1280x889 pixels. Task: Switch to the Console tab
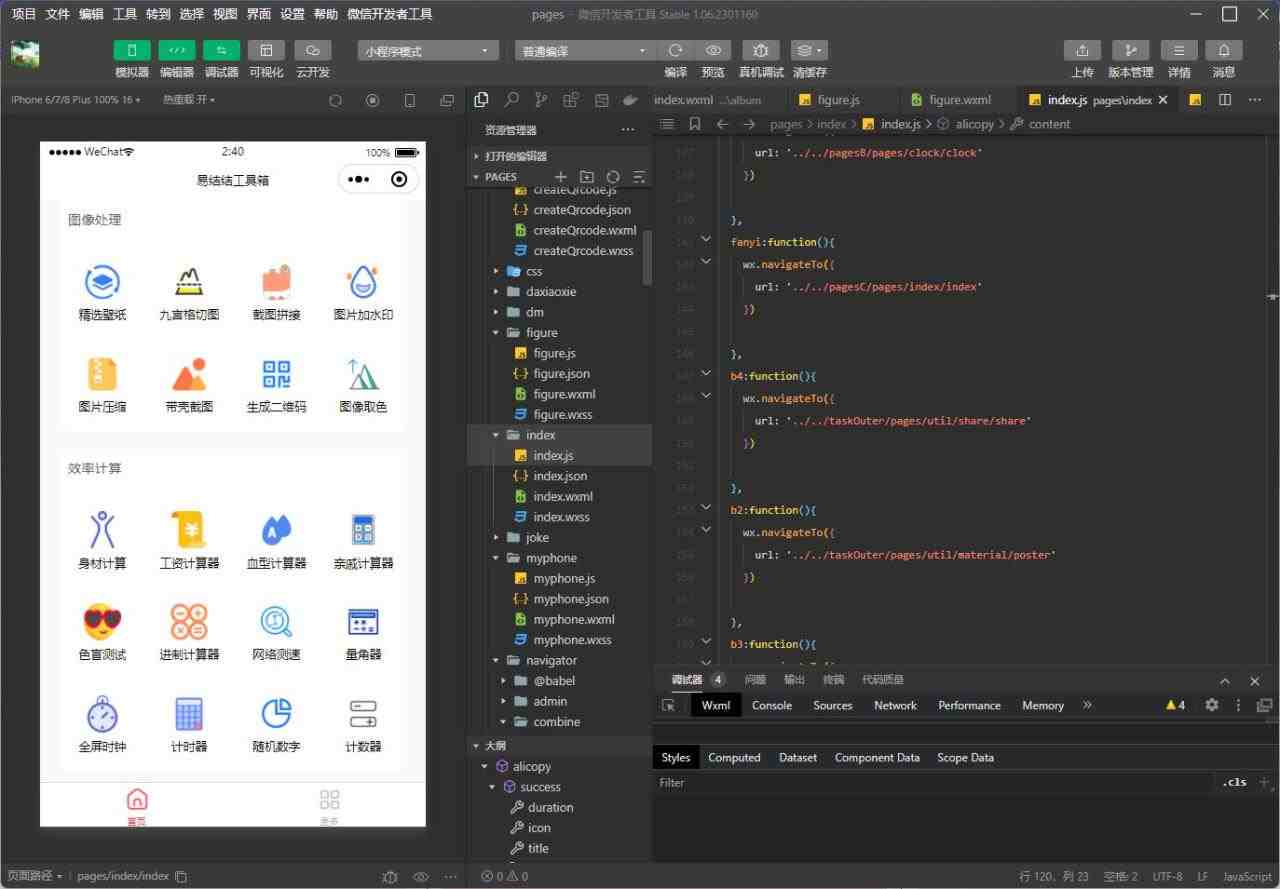(x=771, y=705)
